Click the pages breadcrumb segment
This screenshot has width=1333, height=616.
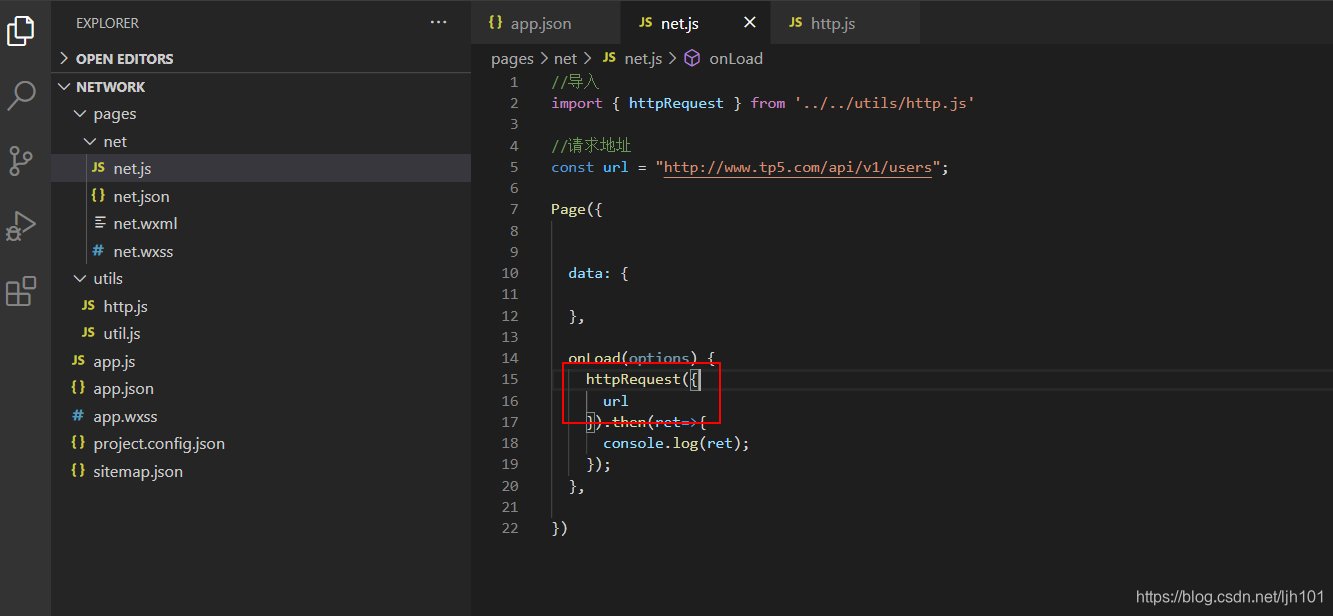click(x=512, y=59)
